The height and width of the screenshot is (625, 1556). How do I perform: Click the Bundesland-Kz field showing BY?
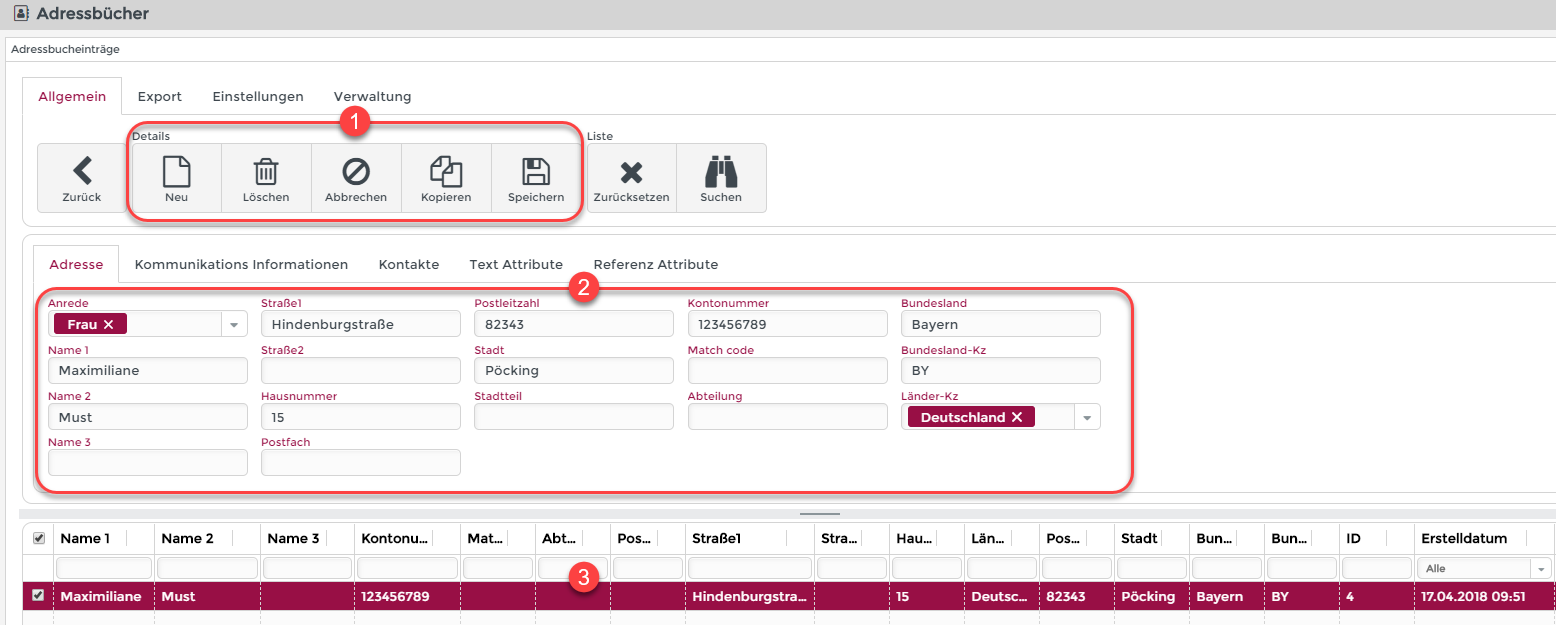(1001, 370)
